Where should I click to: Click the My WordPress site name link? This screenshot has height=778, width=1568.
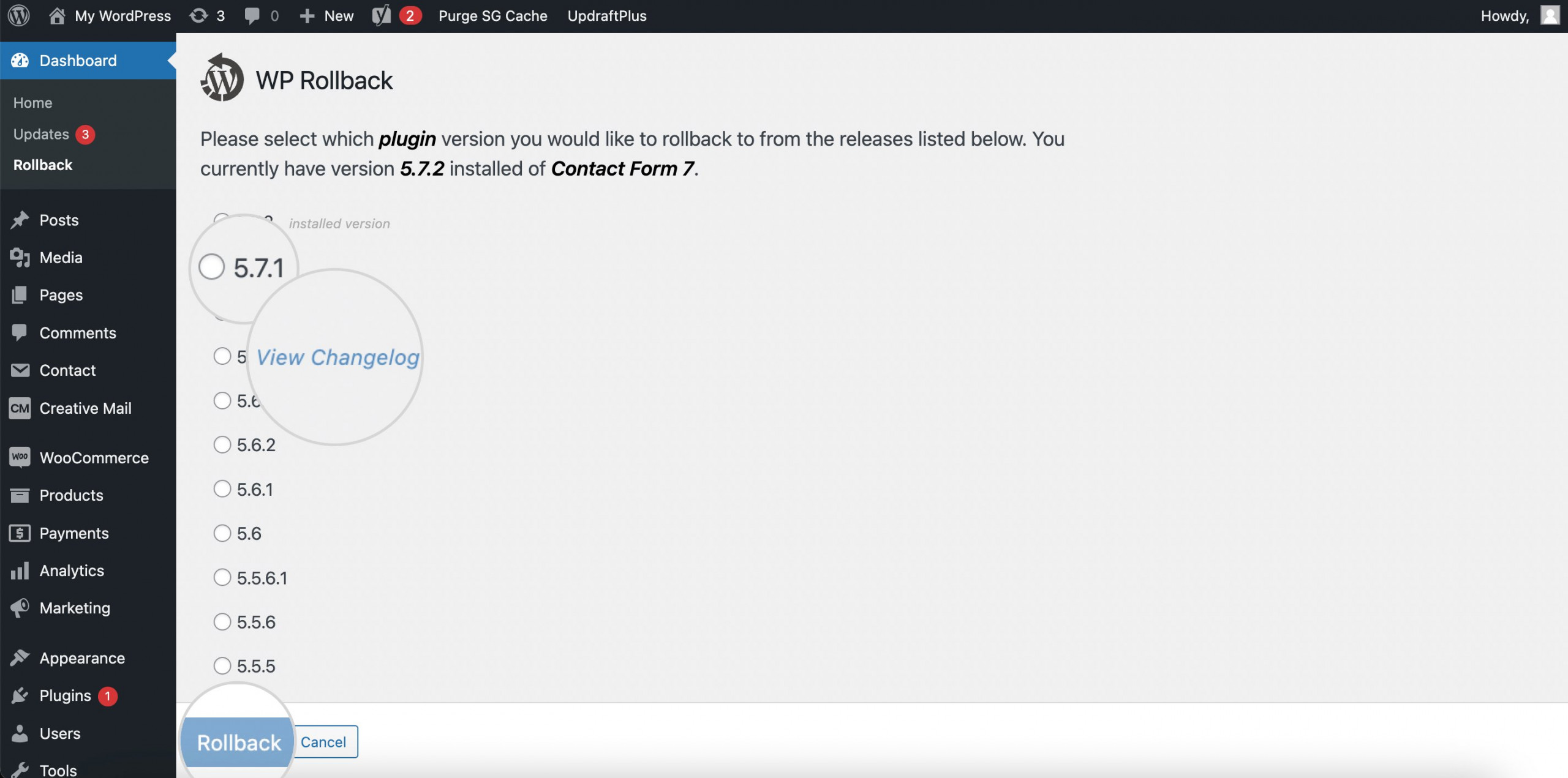click(123, 16)
